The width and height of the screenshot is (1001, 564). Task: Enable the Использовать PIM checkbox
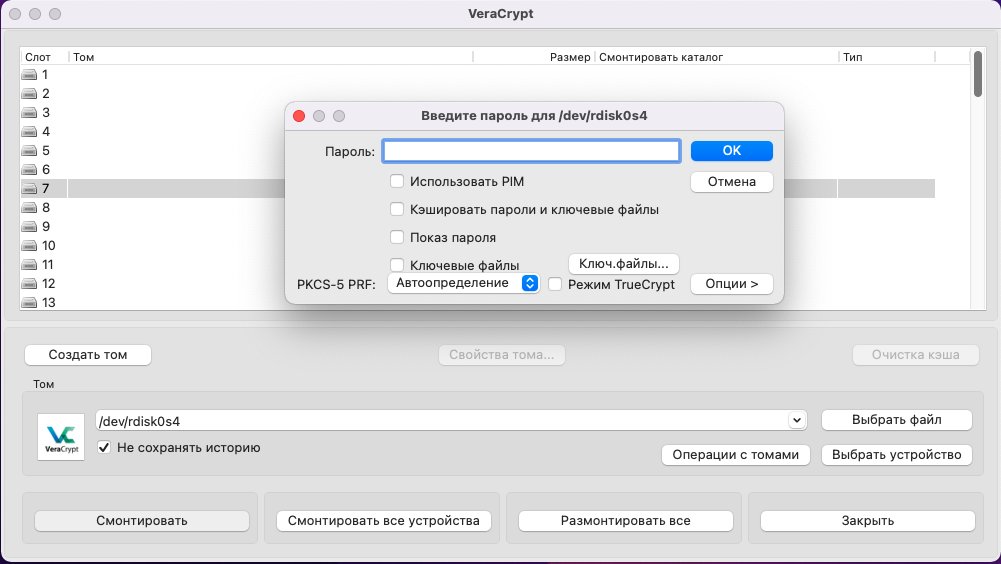pos(396,181)
